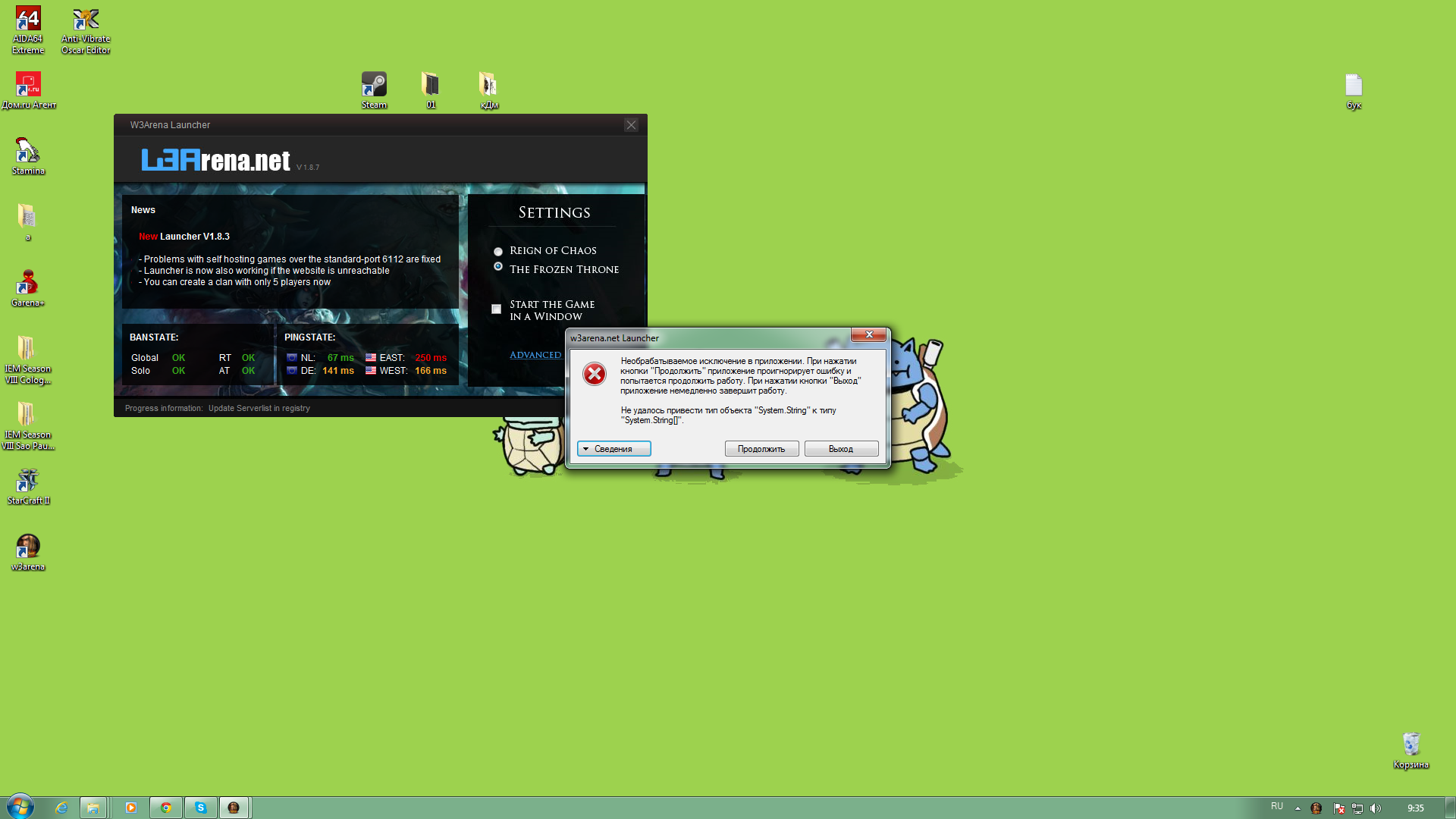Click the EAST ping value 250 ms
Image resolution: width=1456 pixels, height=819 pixels.
431,358
